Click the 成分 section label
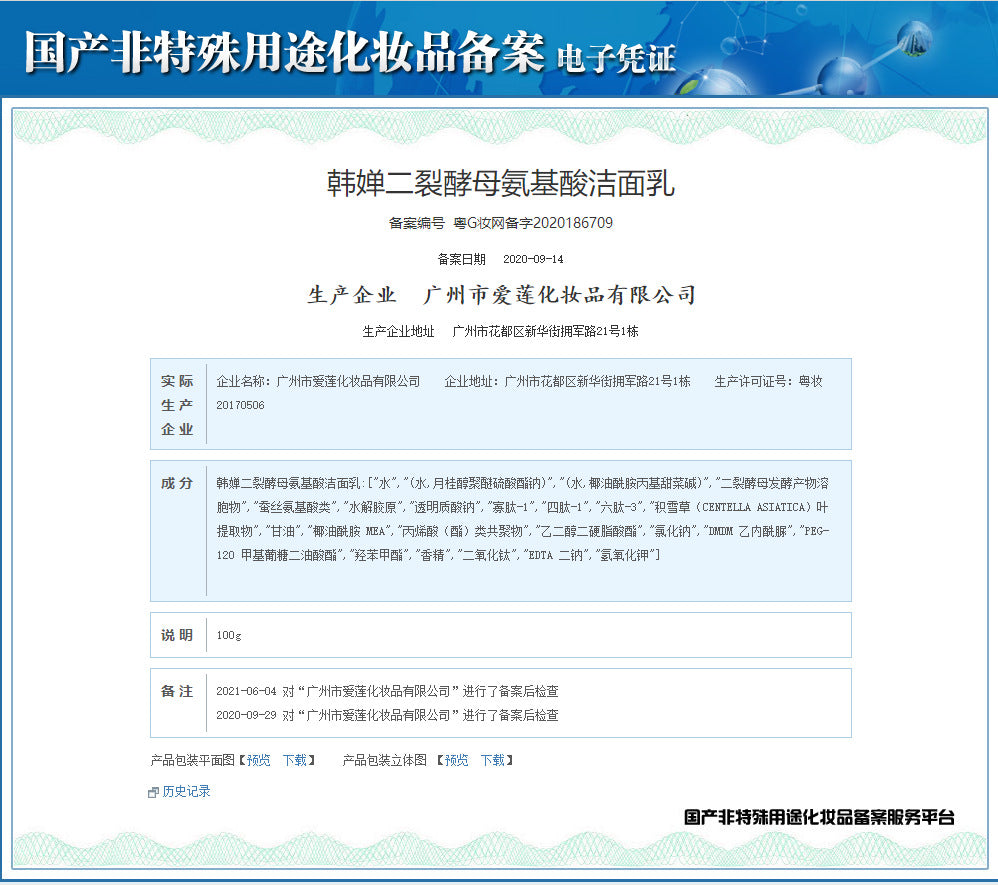 click(x=177, y=483)
